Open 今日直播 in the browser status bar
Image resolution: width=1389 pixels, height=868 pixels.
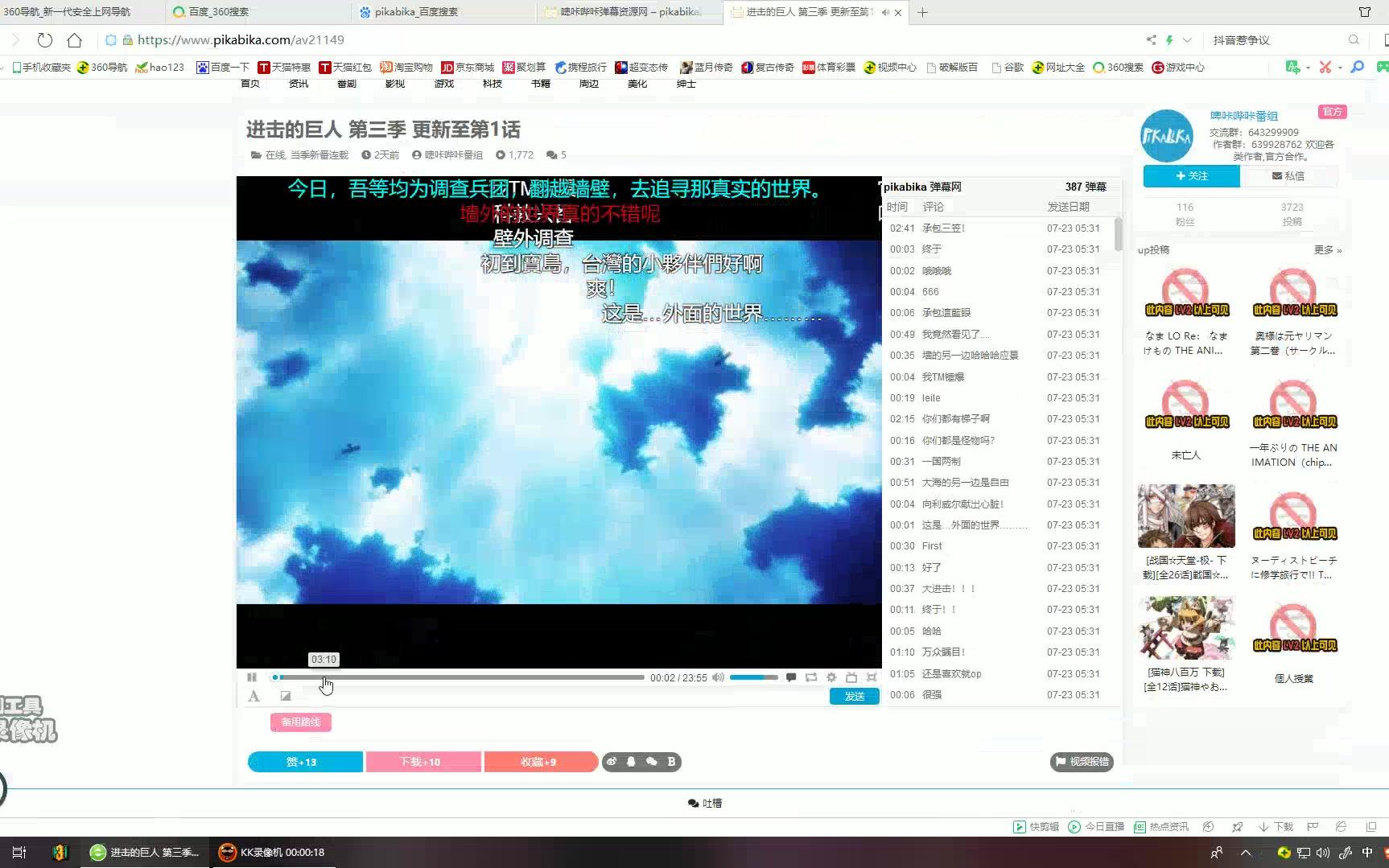[x=1096, y=826]
